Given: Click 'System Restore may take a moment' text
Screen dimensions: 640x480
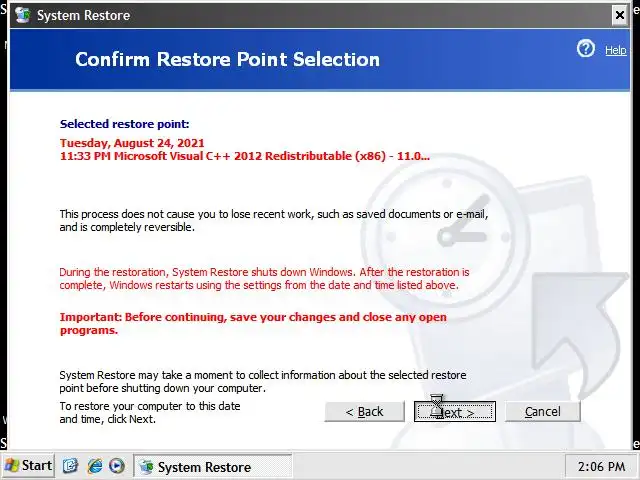Looking at the screenshot, I should [x=263, y=381].
